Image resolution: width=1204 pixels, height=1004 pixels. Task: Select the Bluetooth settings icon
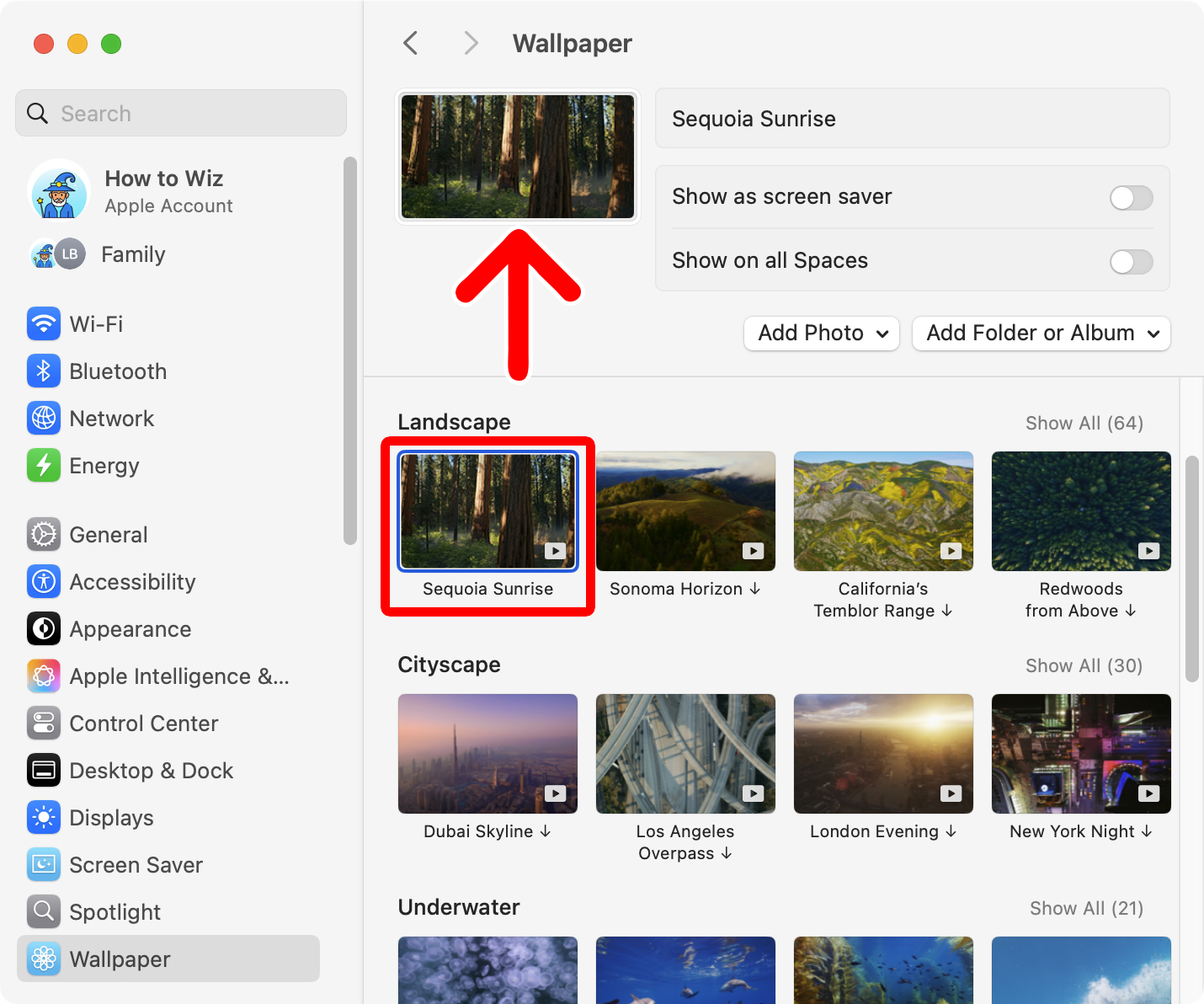44,371
